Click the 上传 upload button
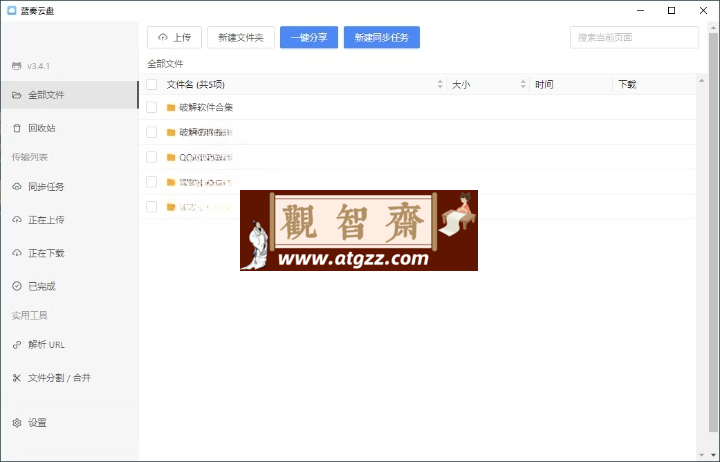 pos(174,37)
